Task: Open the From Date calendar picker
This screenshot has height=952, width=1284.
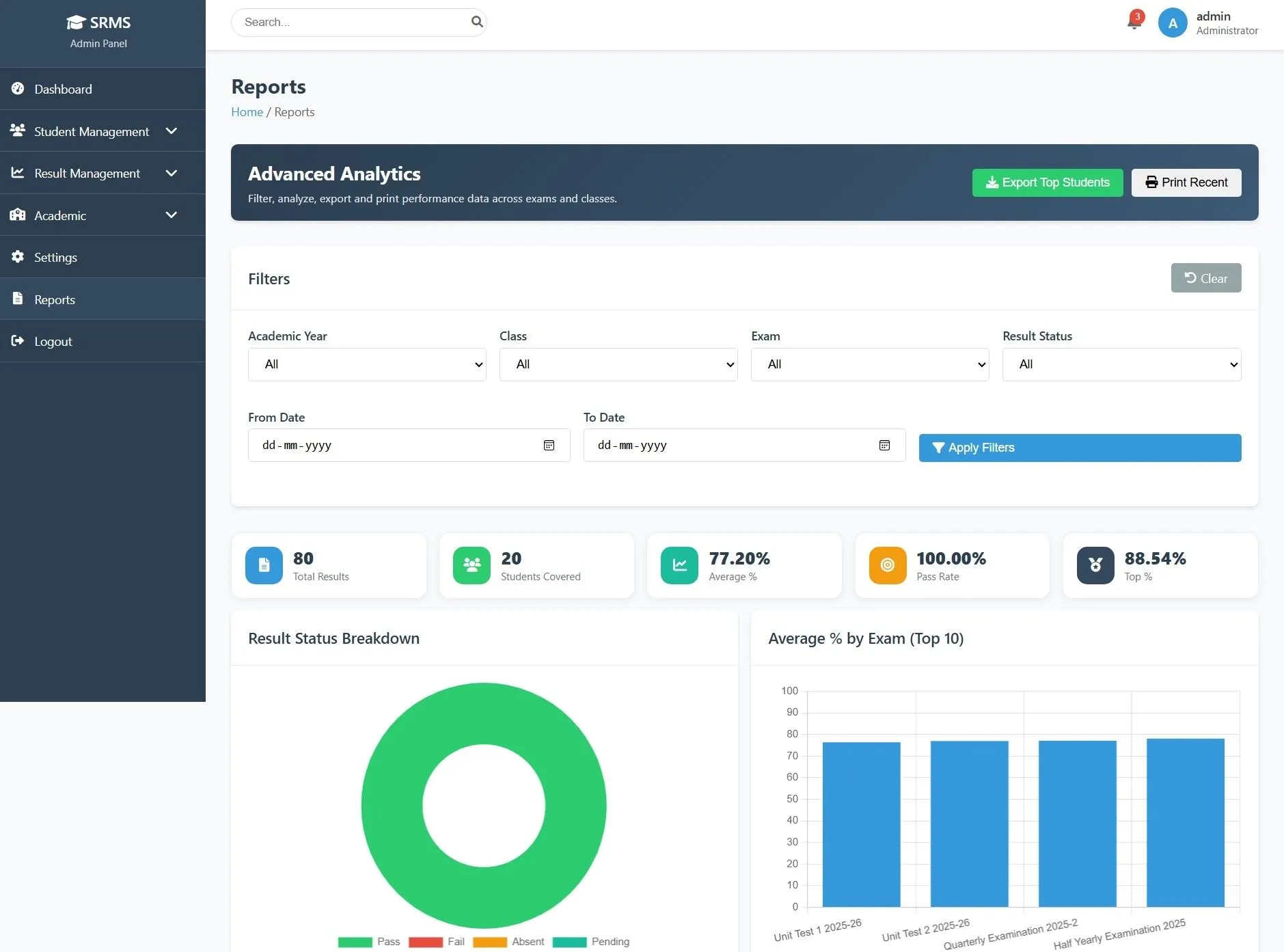Action: click(x=550, y=445)
